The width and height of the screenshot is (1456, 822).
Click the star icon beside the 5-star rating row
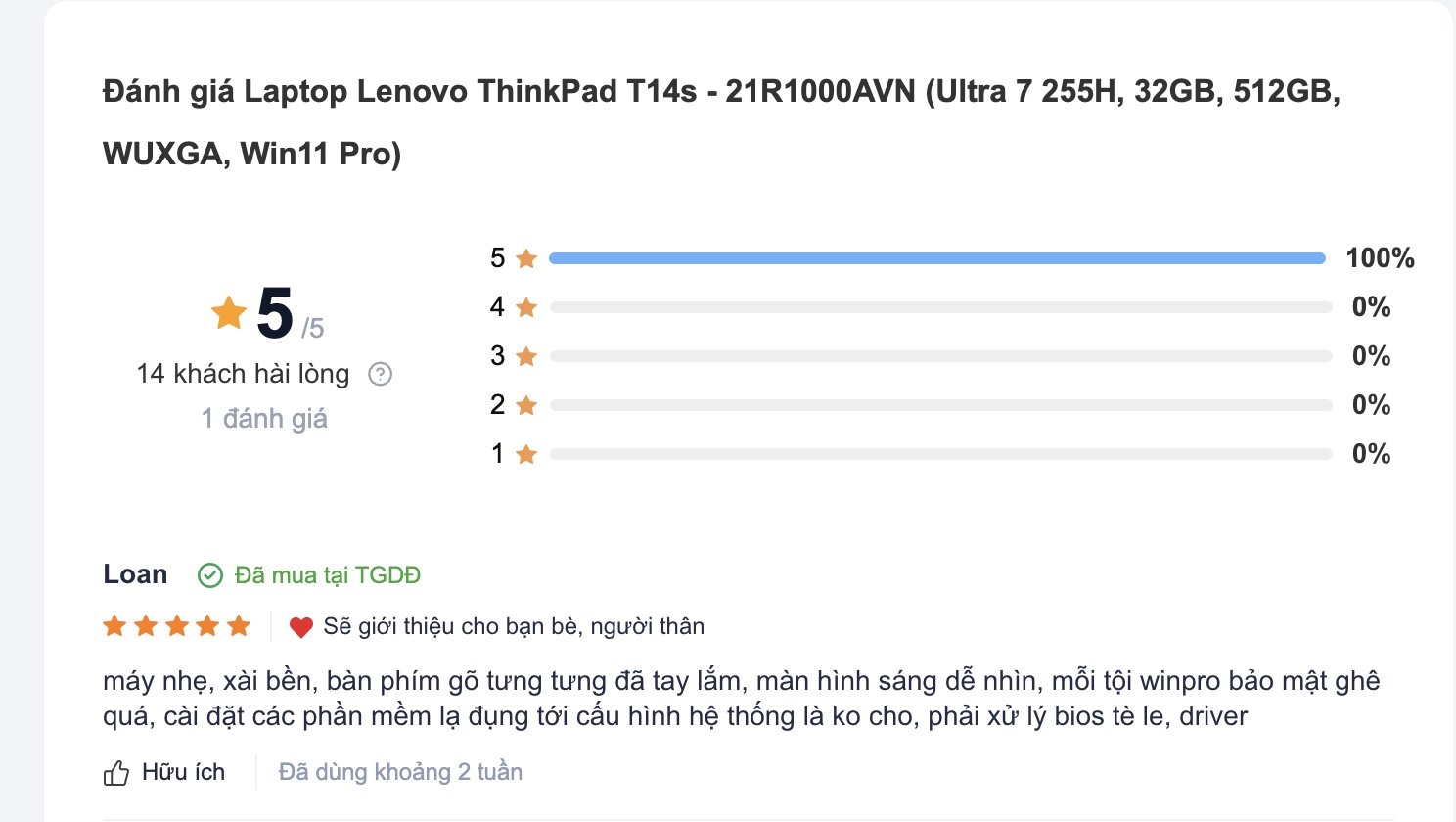point(525,257)
